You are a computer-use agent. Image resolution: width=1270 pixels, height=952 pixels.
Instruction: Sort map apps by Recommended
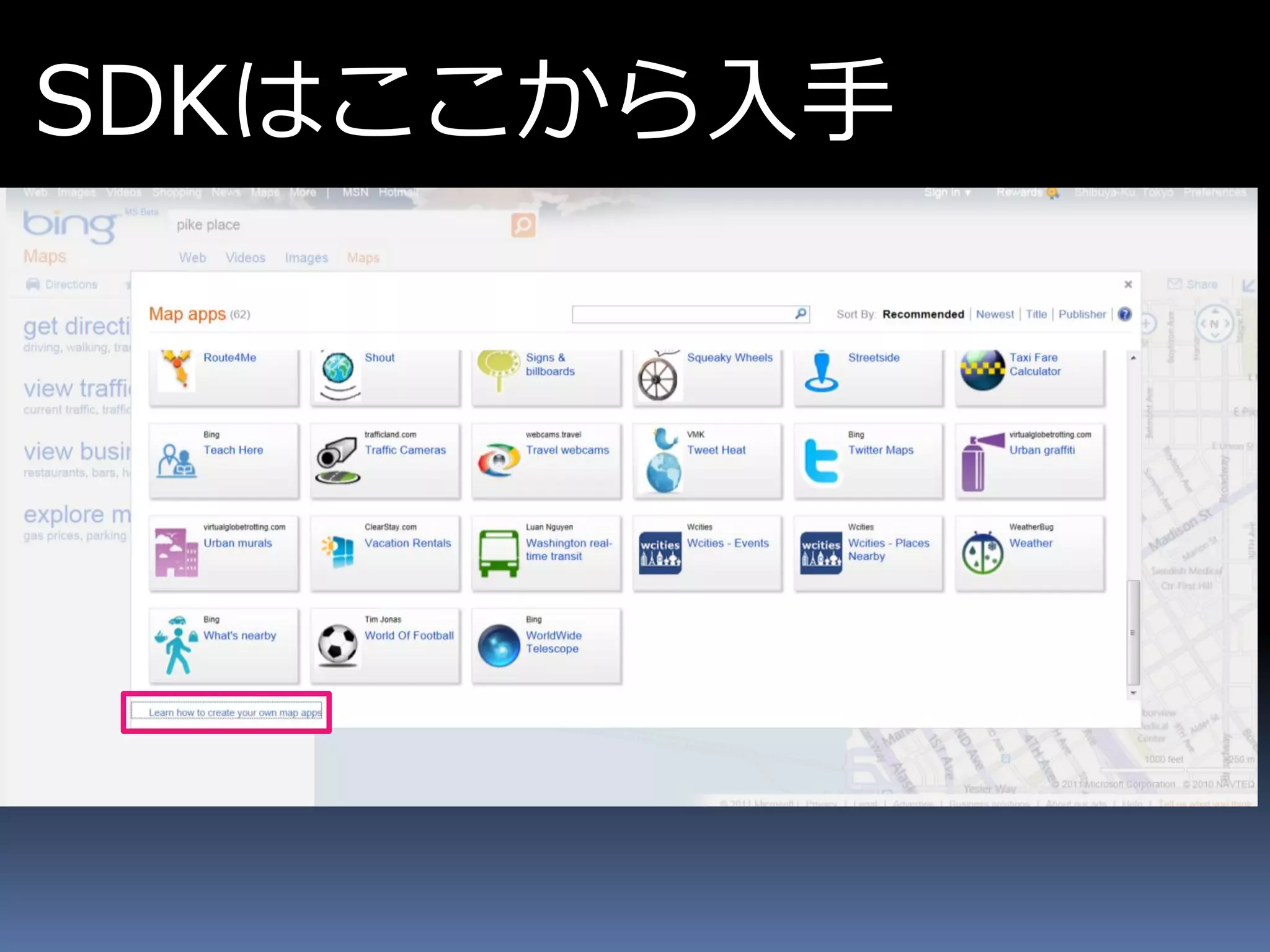click(923, 314)
